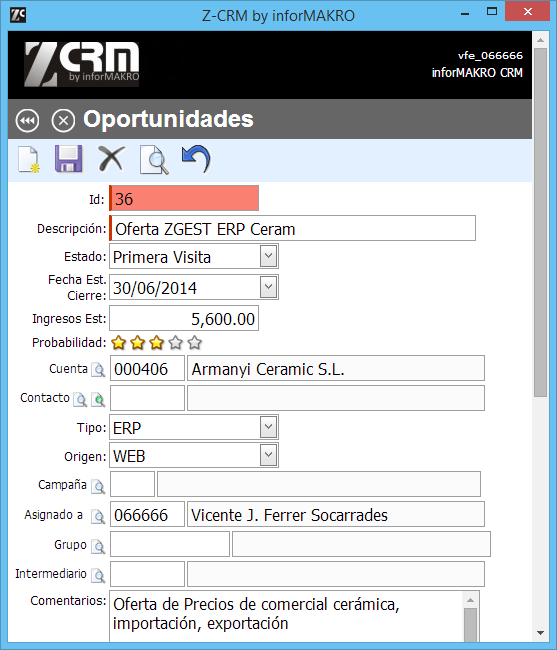Open the Campaña lookup magnifier icon
Viewport: 557px width, 650px height.
pyautogui.click(x=98, y=486)
